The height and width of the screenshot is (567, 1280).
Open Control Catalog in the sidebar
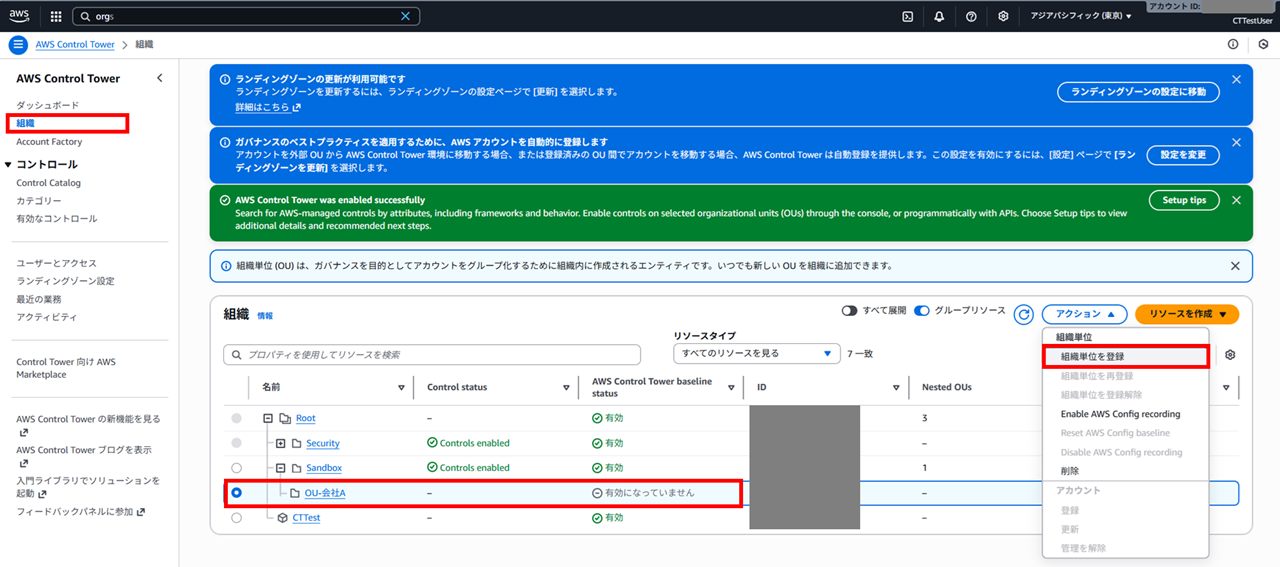coord(48,183)
